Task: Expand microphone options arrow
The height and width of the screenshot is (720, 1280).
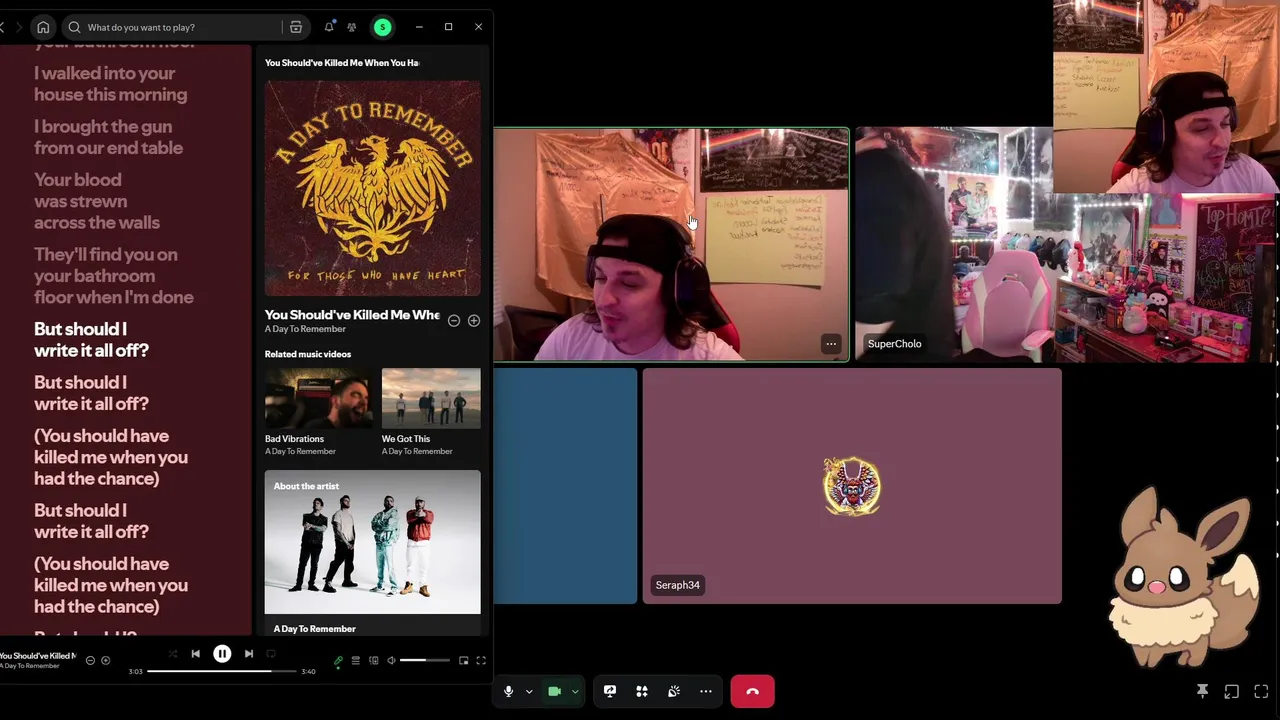Action: (529, 691)
